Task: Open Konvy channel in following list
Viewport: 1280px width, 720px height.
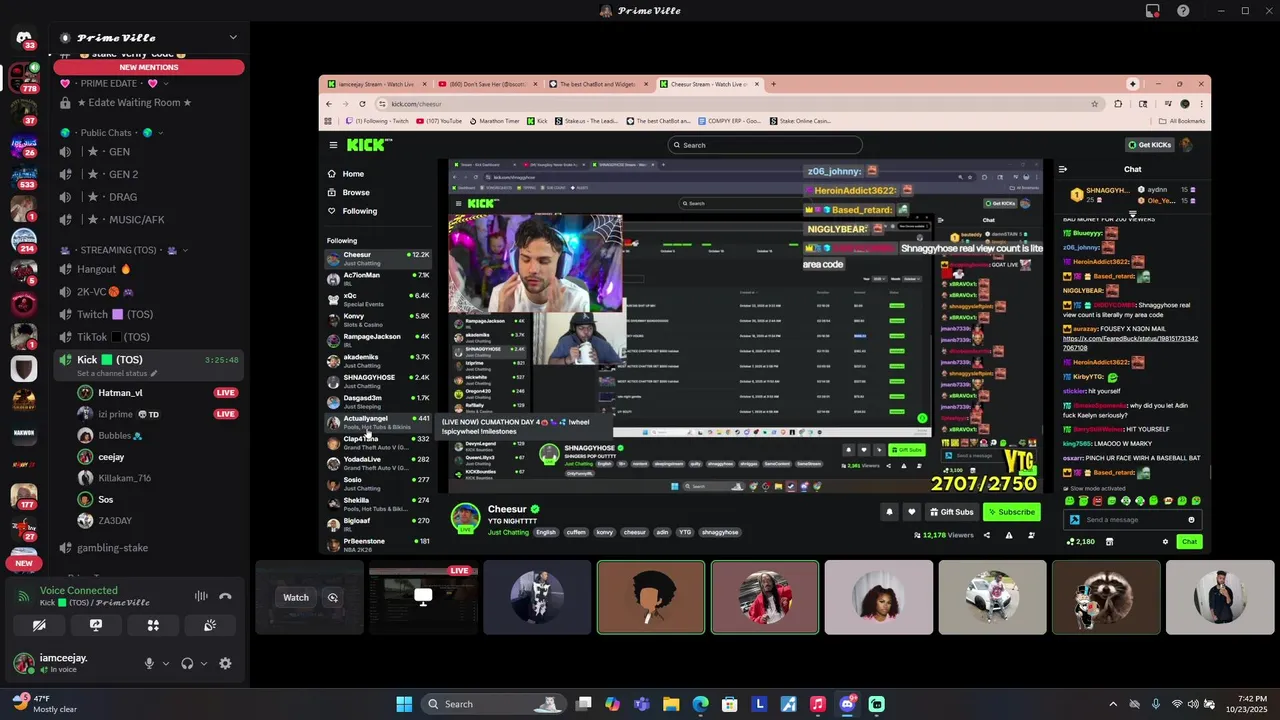Action: click(x=378, y=319)
